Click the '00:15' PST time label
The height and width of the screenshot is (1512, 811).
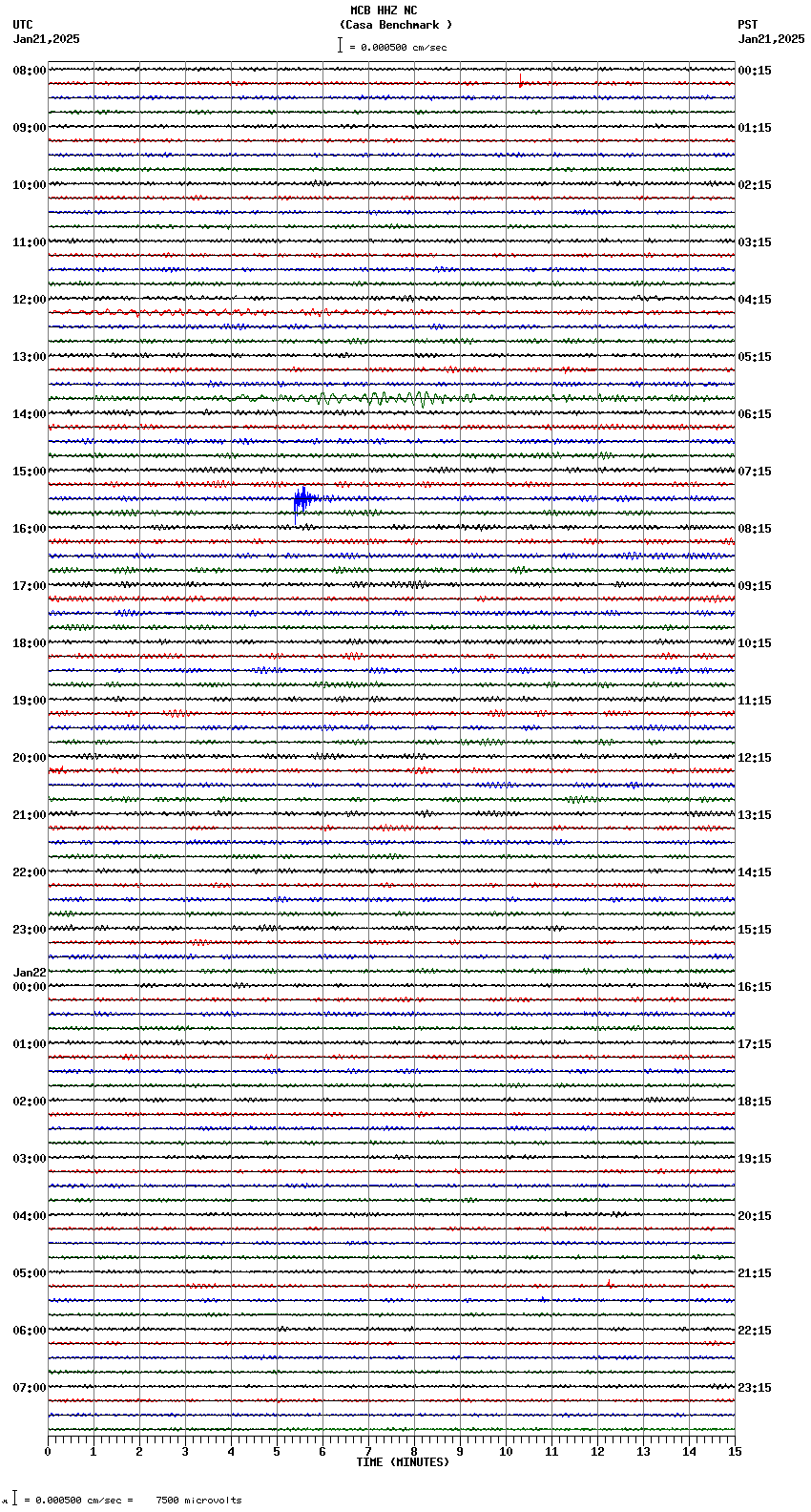point(755,71)
